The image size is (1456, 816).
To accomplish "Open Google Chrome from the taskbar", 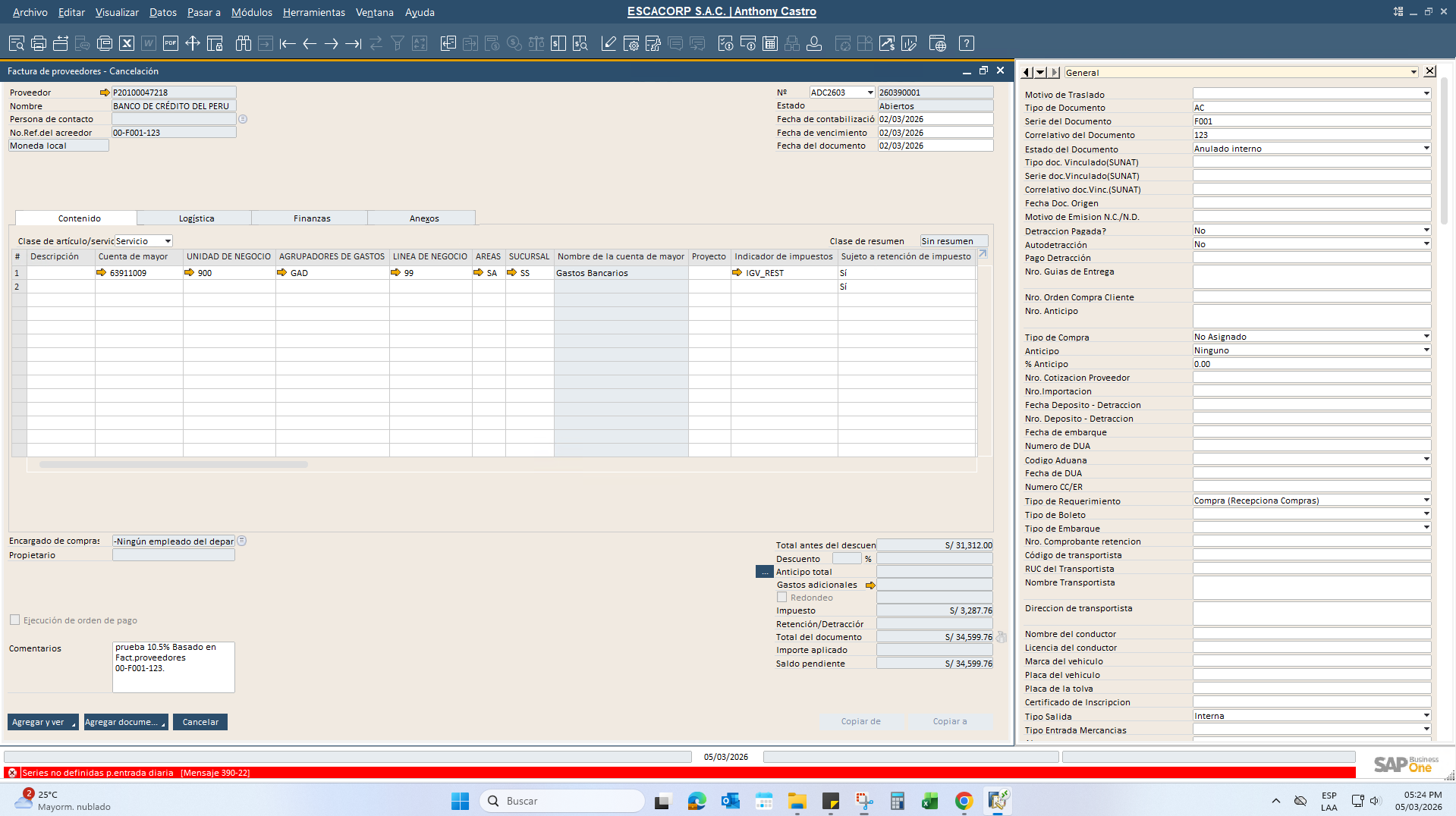I will [964, 801].
